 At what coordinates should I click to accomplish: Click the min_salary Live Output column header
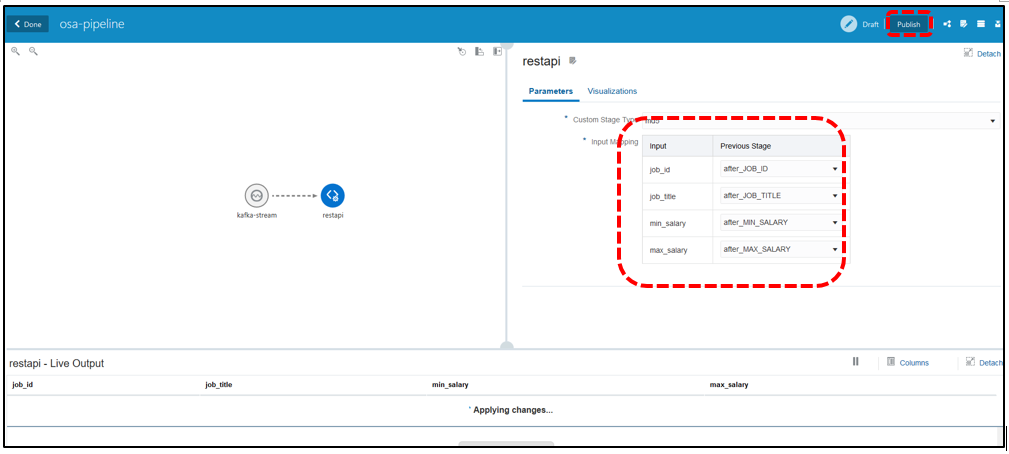tap(450, 385)
